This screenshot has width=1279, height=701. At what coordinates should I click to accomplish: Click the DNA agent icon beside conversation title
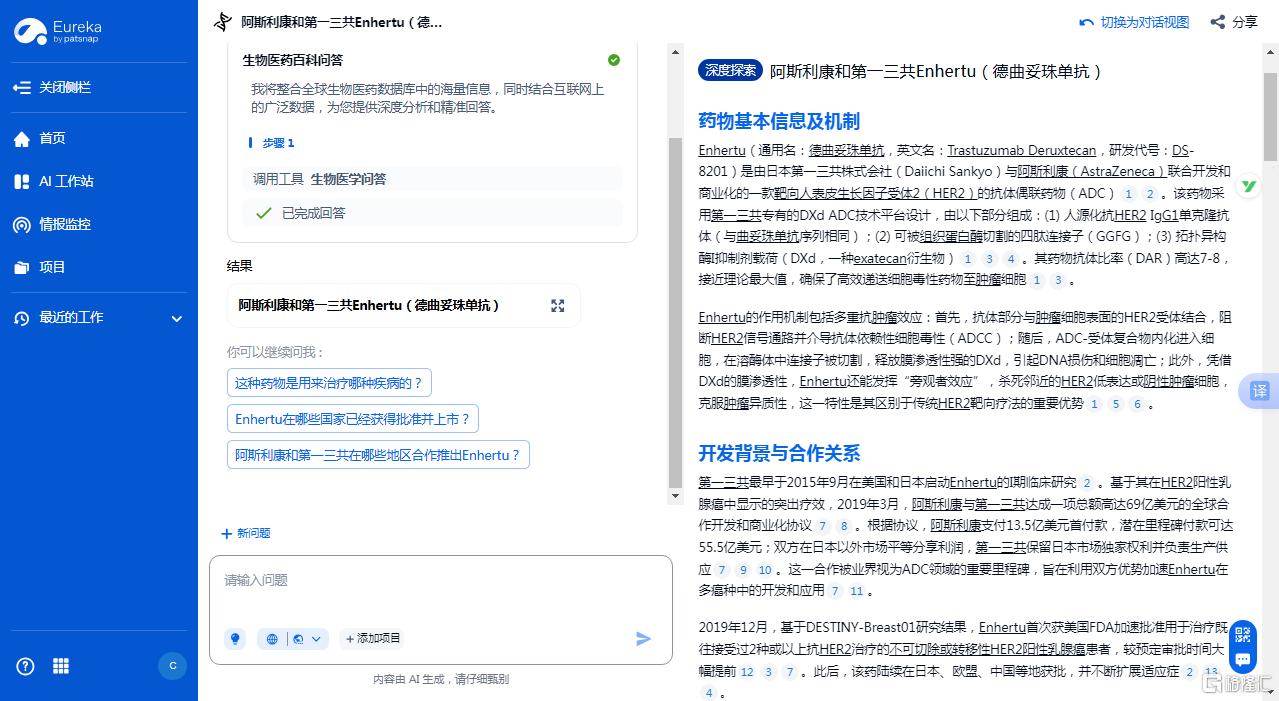tap(223, 22)
